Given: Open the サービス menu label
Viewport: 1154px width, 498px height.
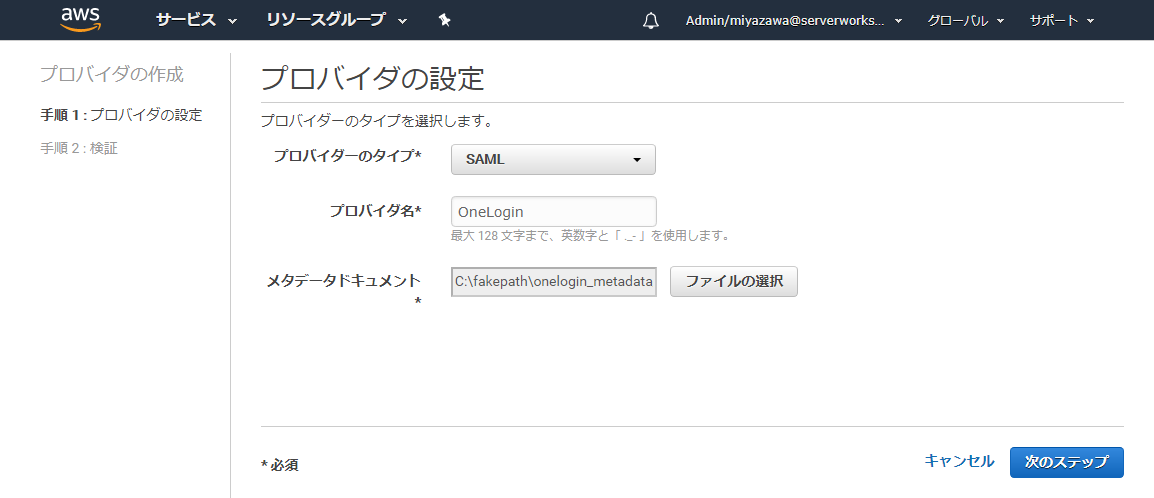Looking at the screenshot, I should pyautogui.click(x=186, y=21).
